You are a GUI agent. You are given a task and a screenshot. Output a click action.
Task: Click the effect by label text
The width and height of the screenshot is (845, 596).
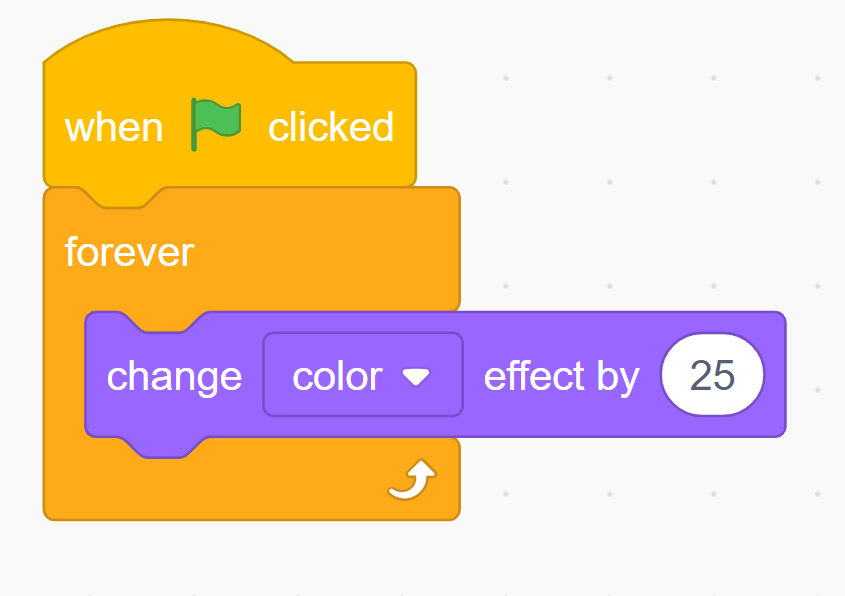point(561,375)
